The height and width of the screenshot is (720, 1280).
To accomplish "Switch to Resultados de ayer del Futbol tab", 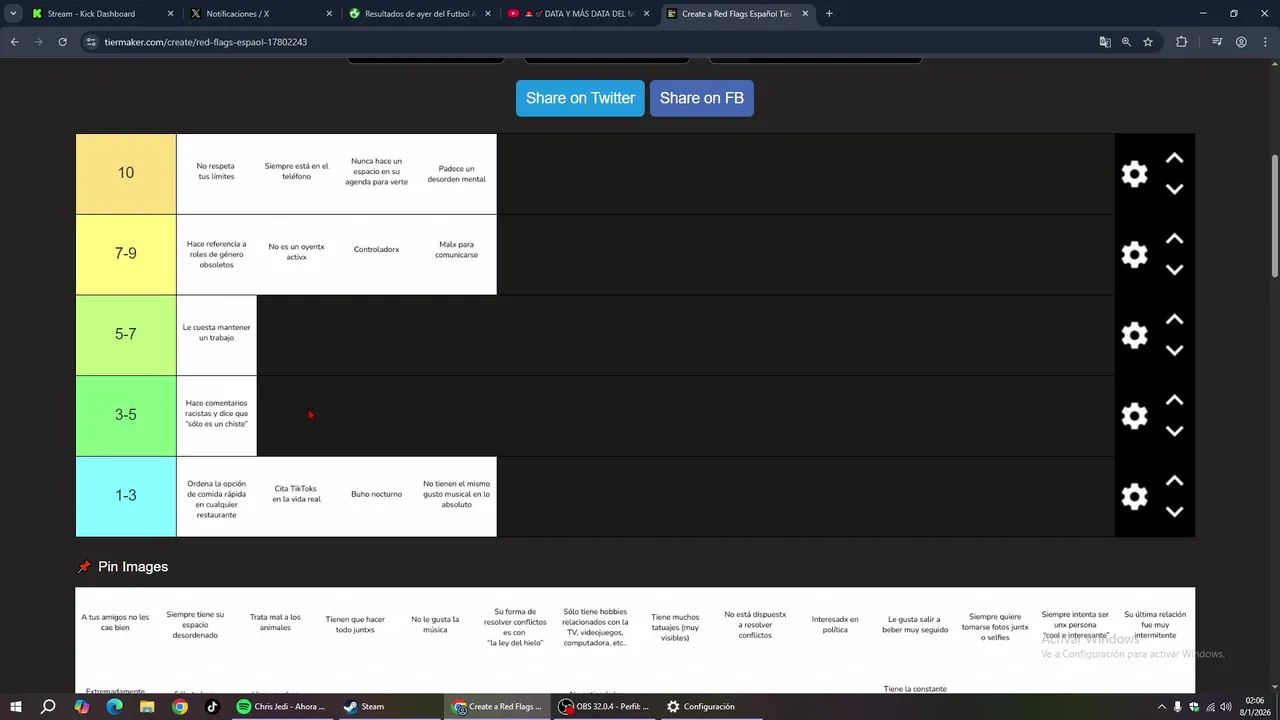I will 420,14.
